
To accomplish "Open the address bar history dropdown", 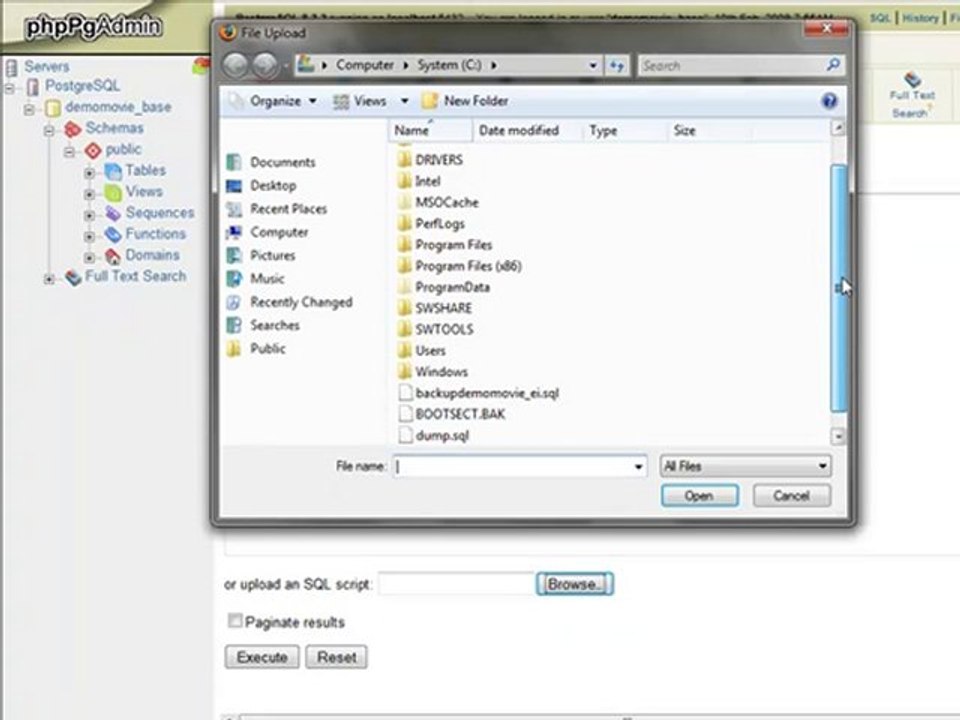I will coord(593,65).
